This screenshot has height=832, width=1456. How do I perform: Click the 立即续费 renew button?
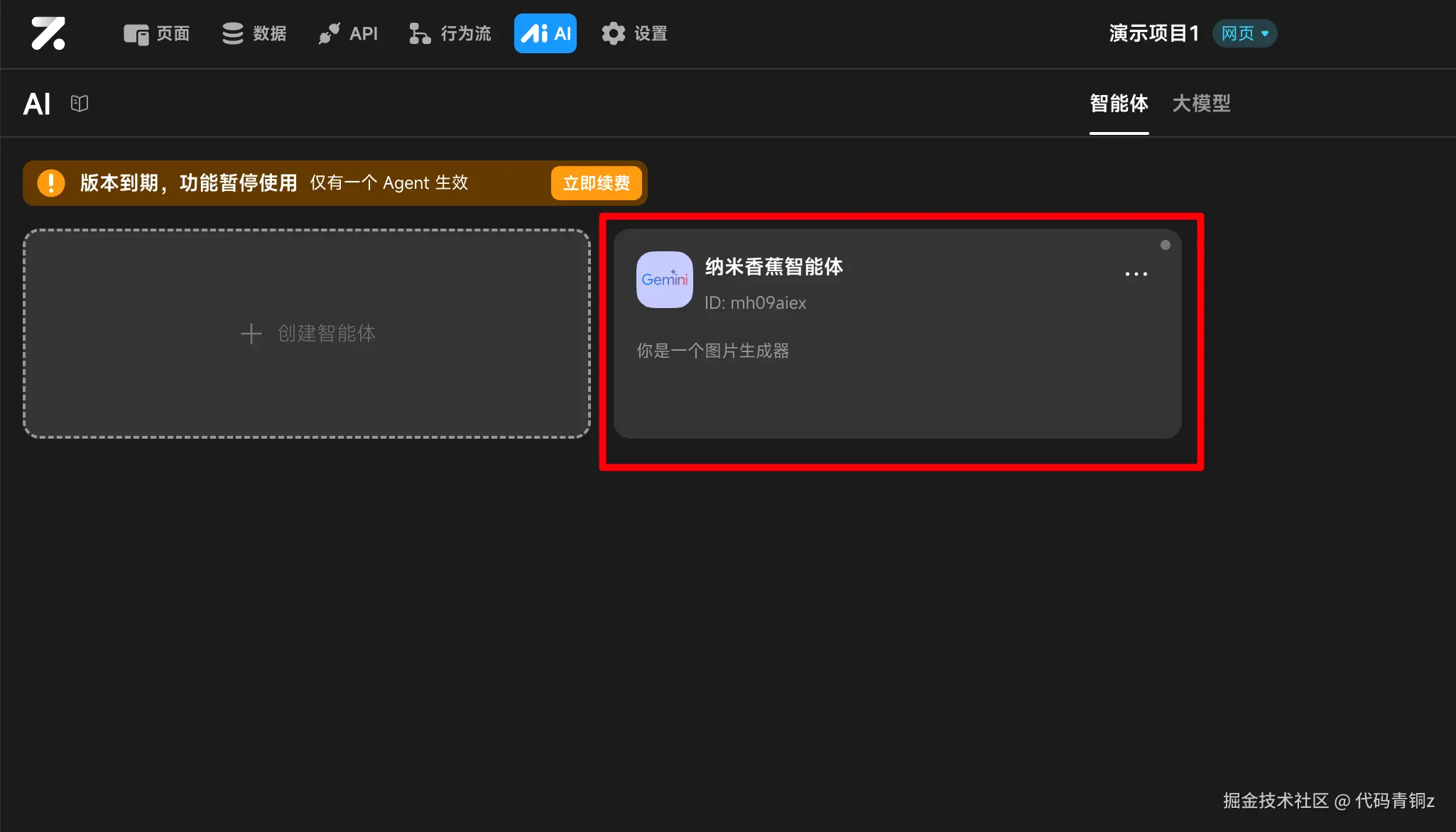coord(596,183)
